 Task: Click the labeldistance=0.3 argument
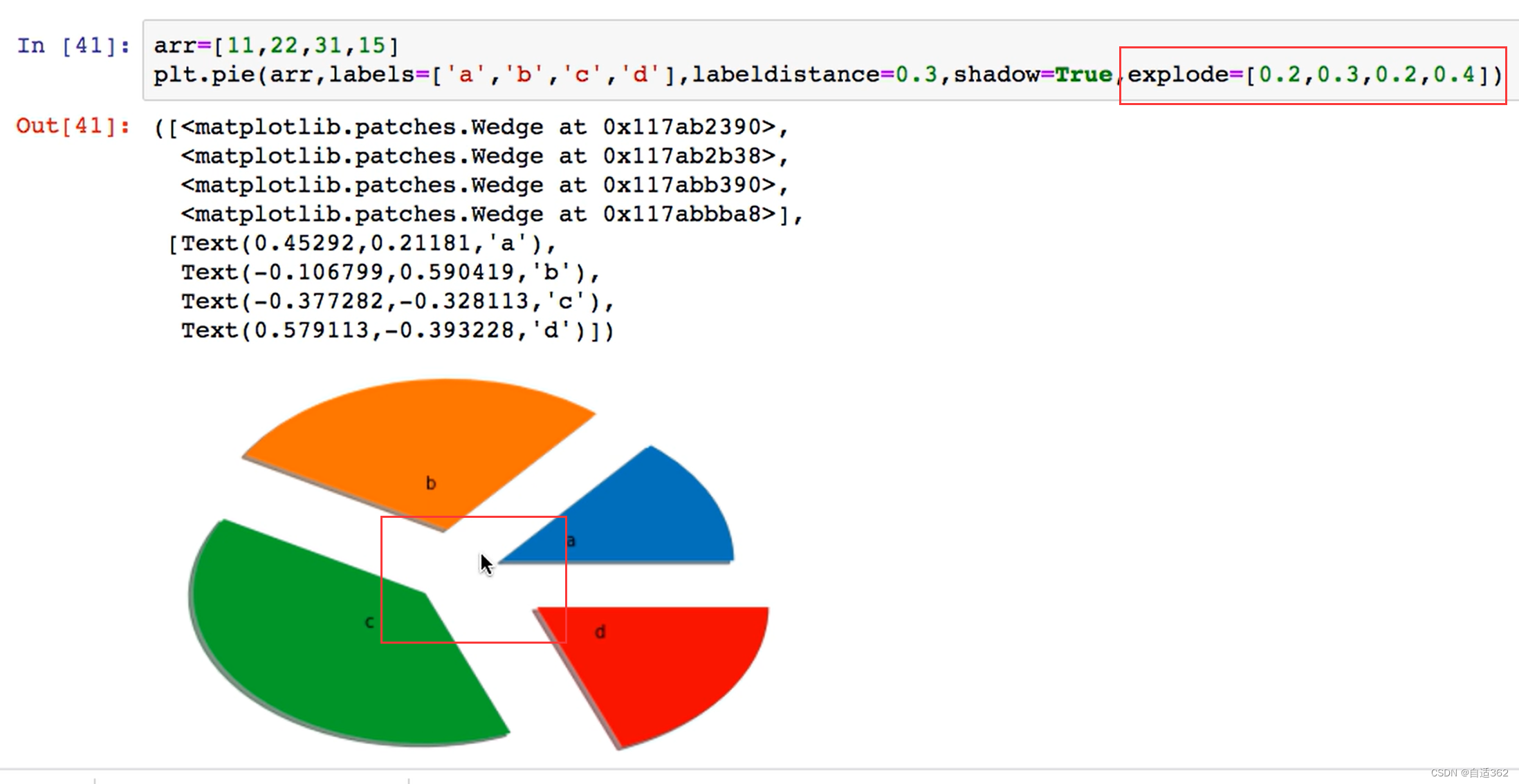click(815, 75)
